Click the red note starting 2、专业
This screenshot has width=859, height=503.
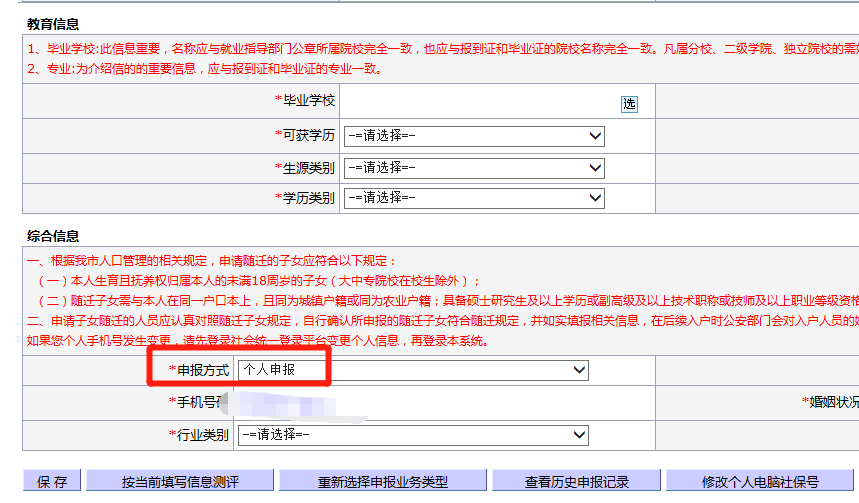coord(205,69)
